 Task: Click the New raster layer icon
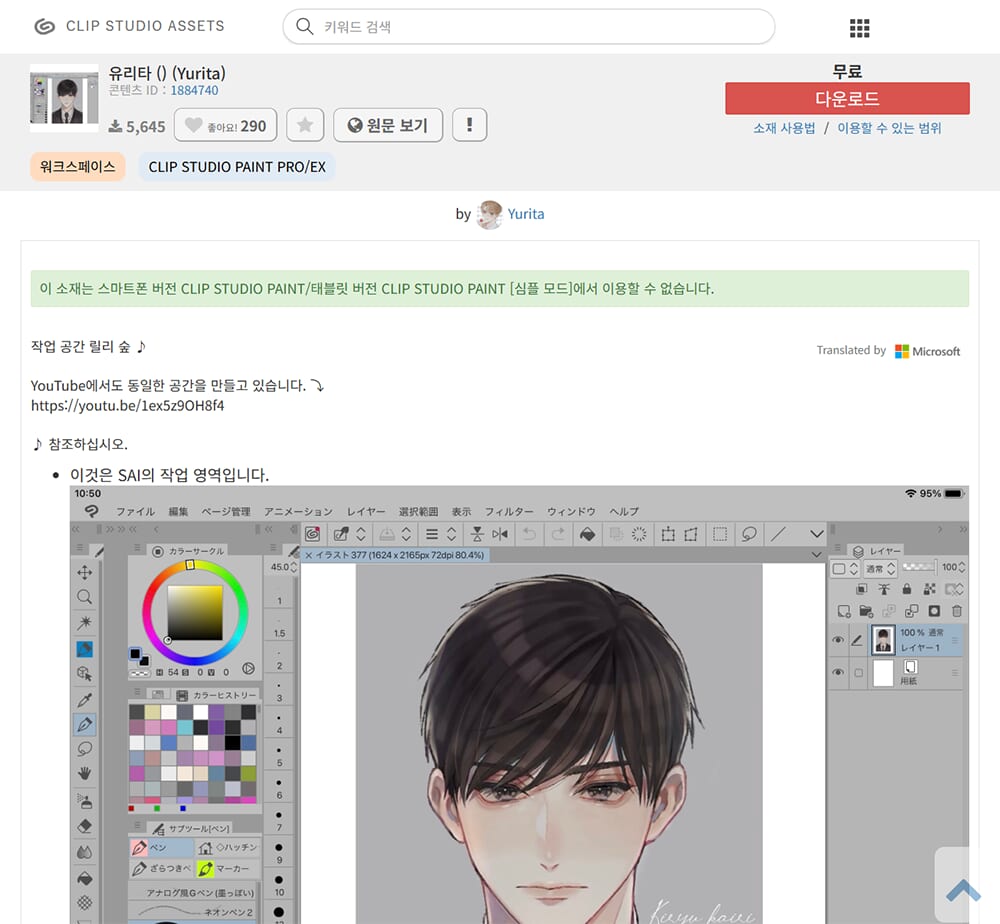click(844, 611)
